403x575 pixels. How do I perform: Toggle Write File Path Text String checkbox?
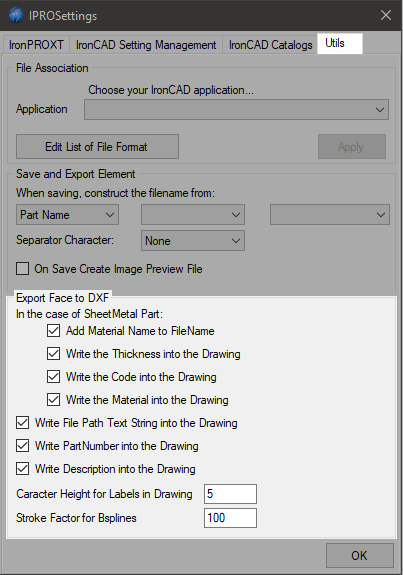22,423
